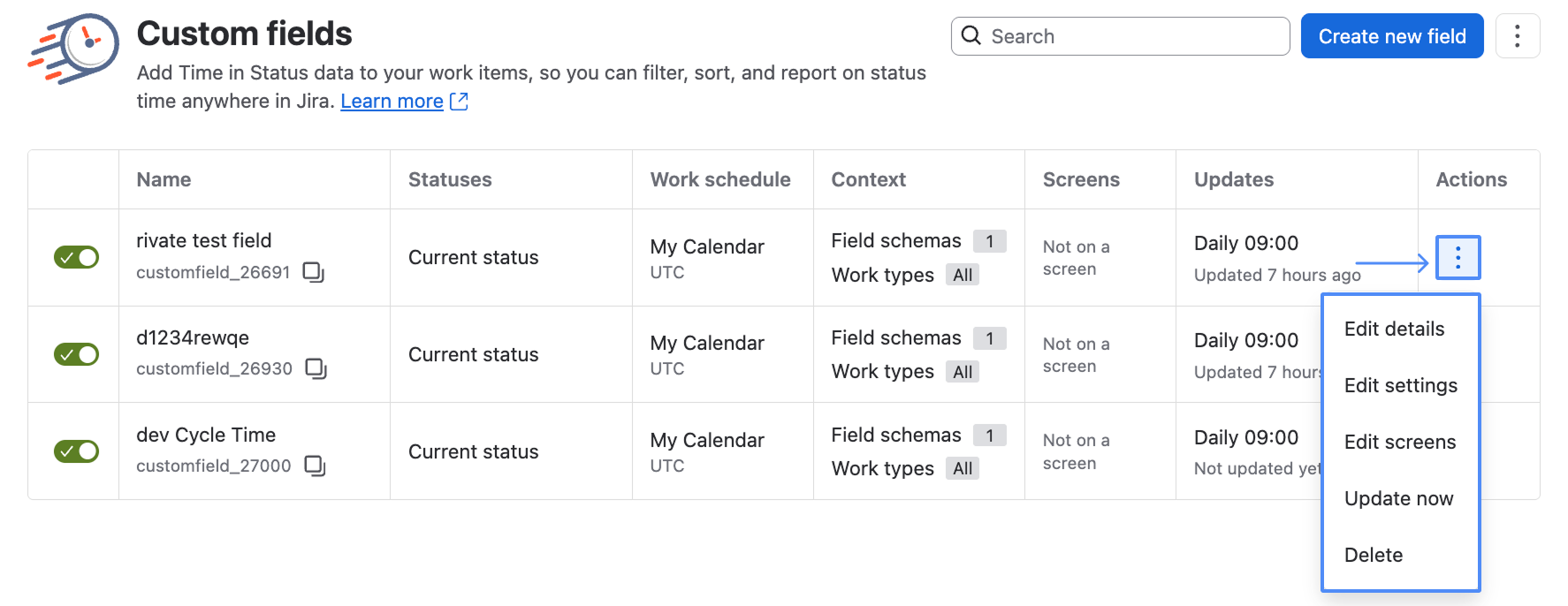Viewport: 1568px width, 606px height.
Task: Trigger Update now in the actions menu
Action: point(1401,498)
